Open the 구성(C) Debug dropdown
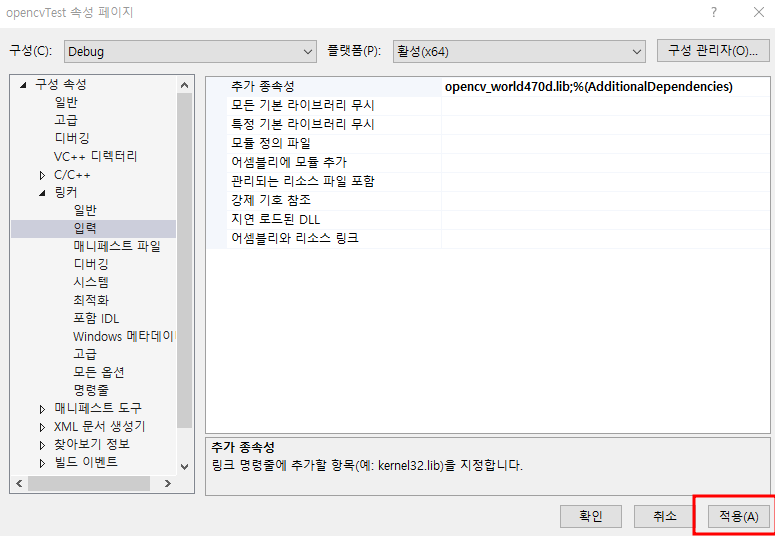Viewport: 775px width, 536px height. (x=190, y=51)
